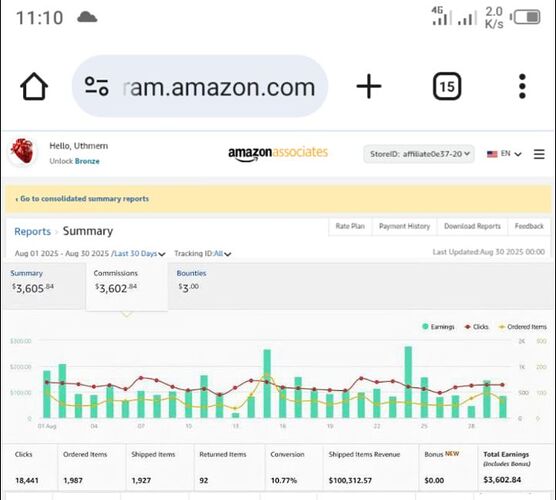
Task: Toggle the Ordered Items legend series
Action: pyautogui.click(x=523, y=327)
